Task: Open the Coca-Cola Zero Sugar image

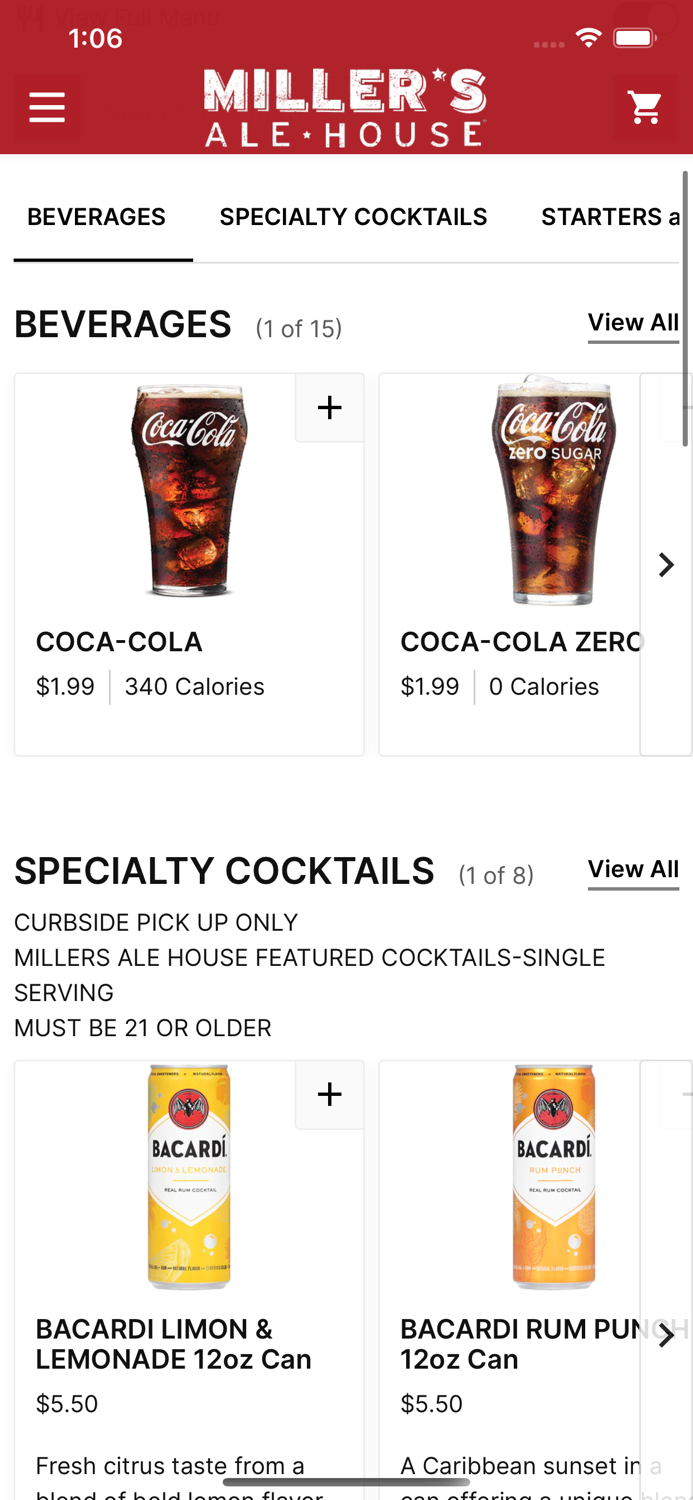Action: tap(553, 490)
